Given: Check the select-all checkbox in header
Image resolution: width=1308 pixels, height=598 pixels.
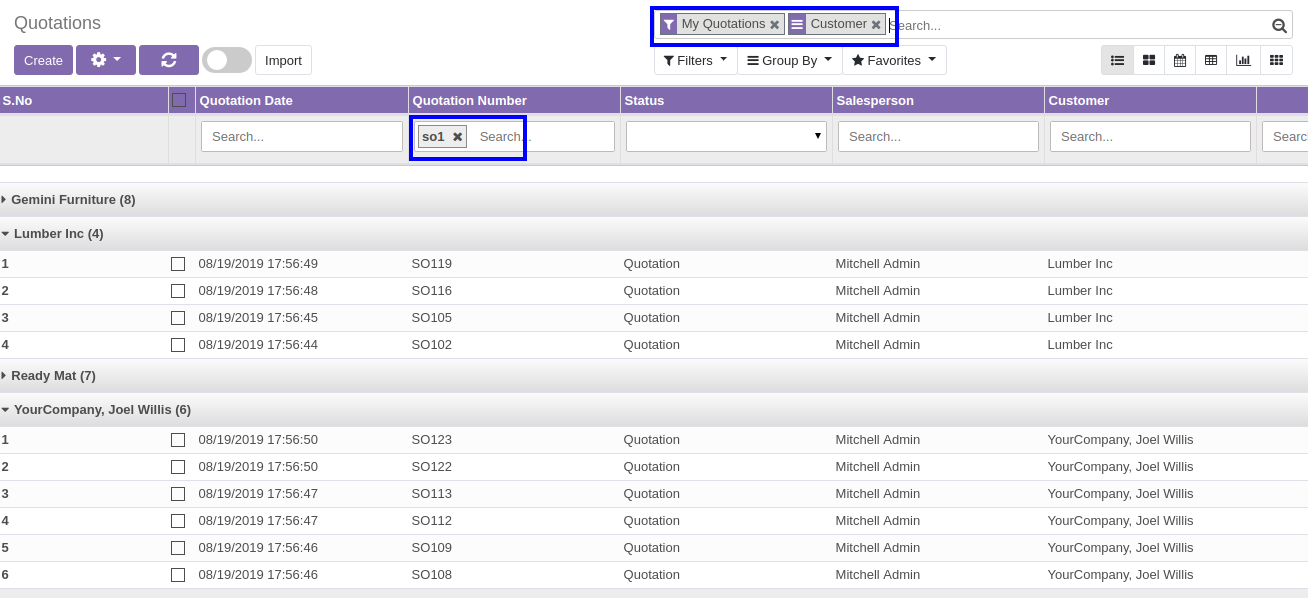Looking at the screenshot, I should (x=179, y=100).
